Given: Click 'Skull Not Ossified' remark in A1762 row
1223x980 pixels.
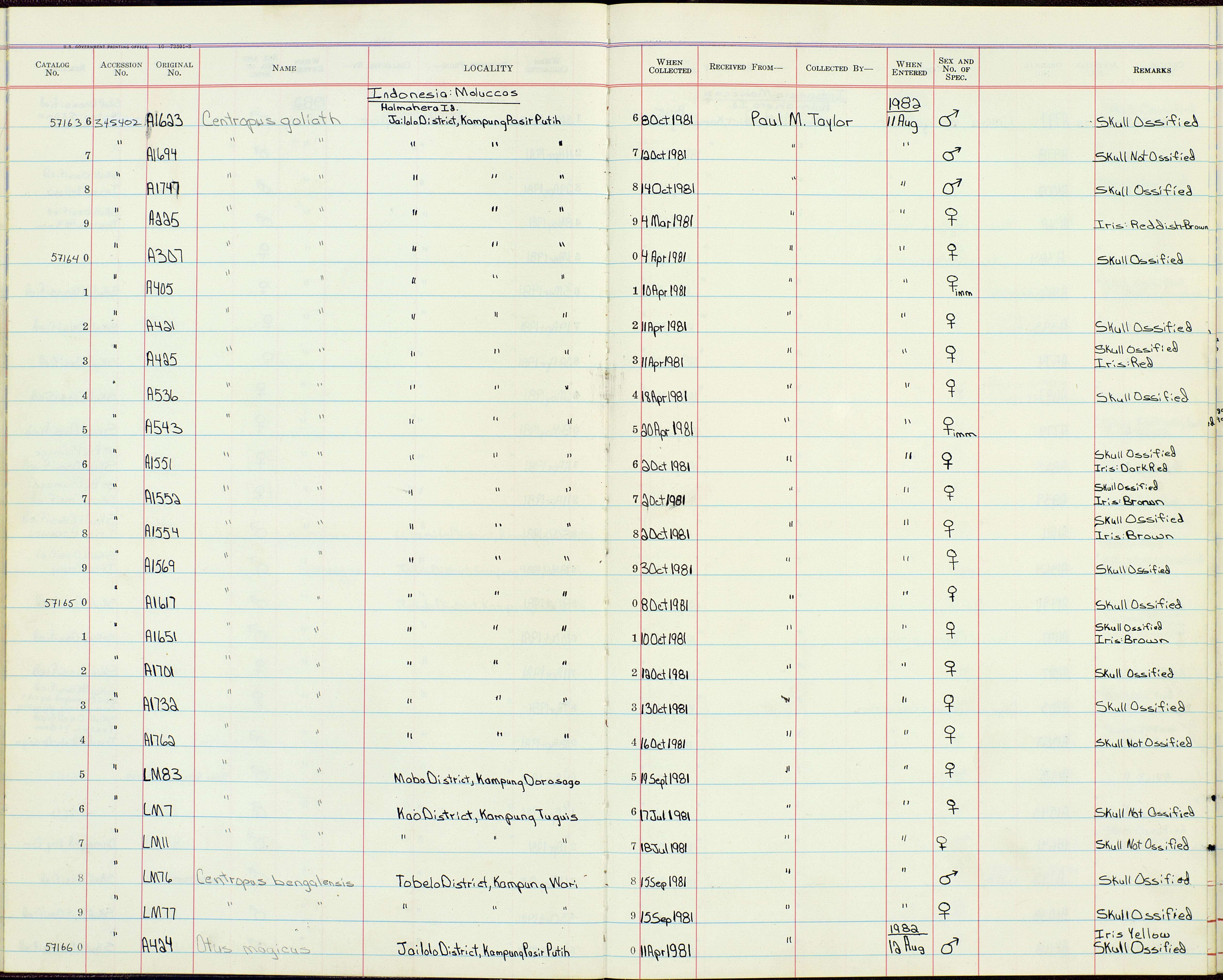Looking at the screenshot, I should 1144,743.
